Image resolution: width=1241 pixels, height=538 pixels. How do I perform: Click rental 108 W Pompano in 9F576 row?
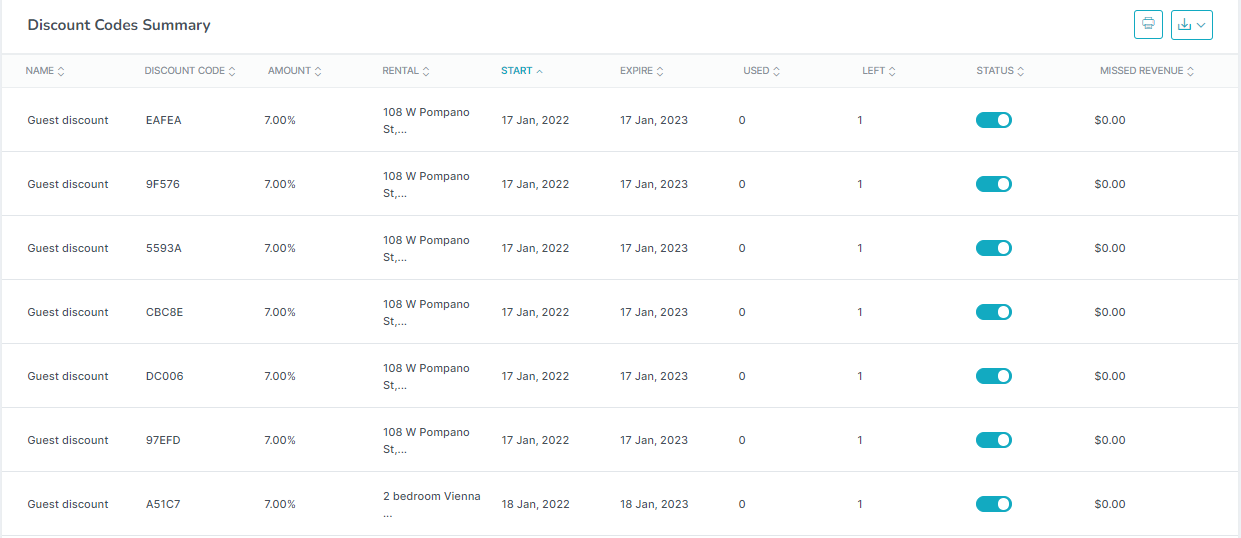[426, 184]
